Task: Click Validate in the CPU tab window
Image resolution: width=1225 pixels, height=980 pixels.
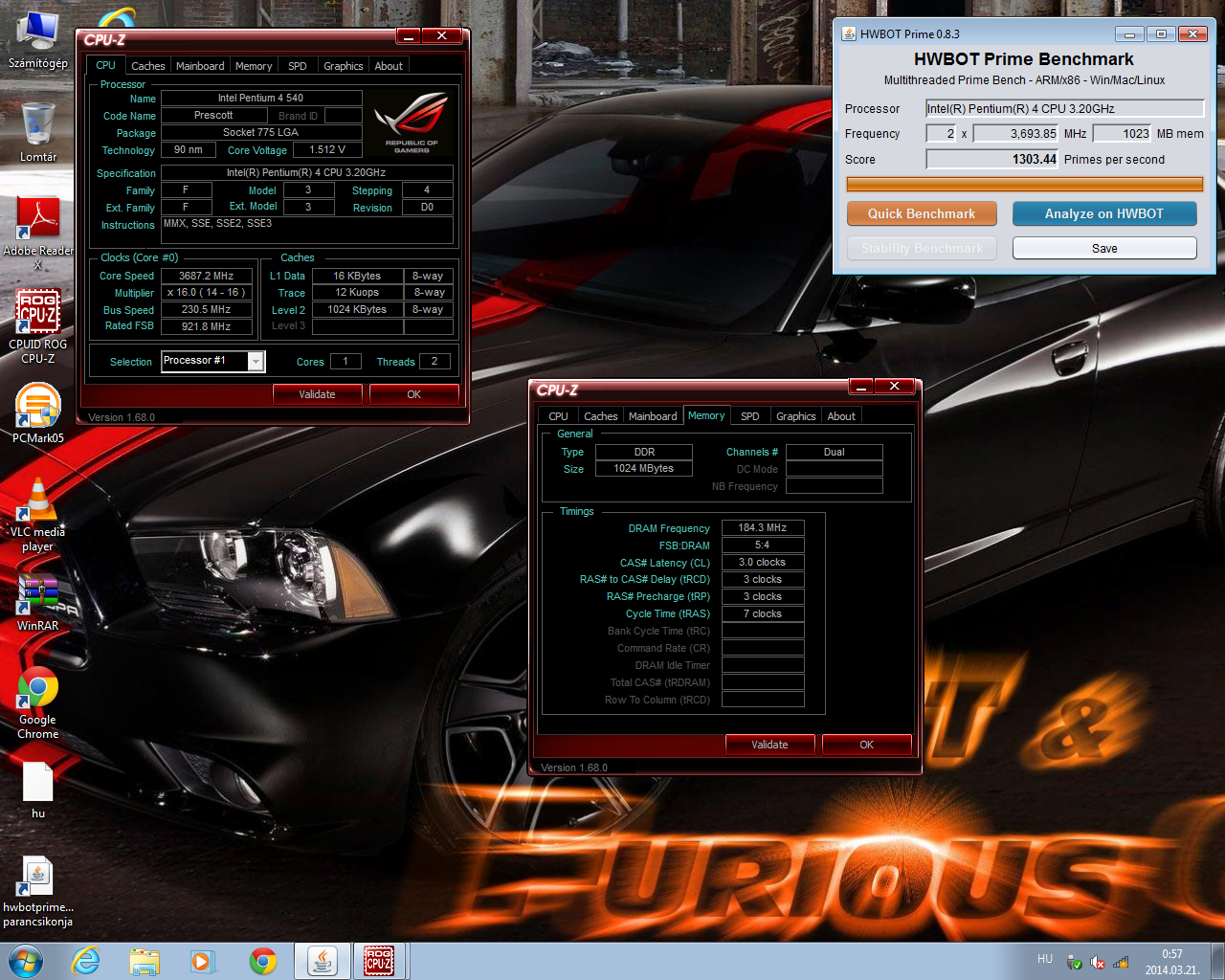Action: coord(317,394)
